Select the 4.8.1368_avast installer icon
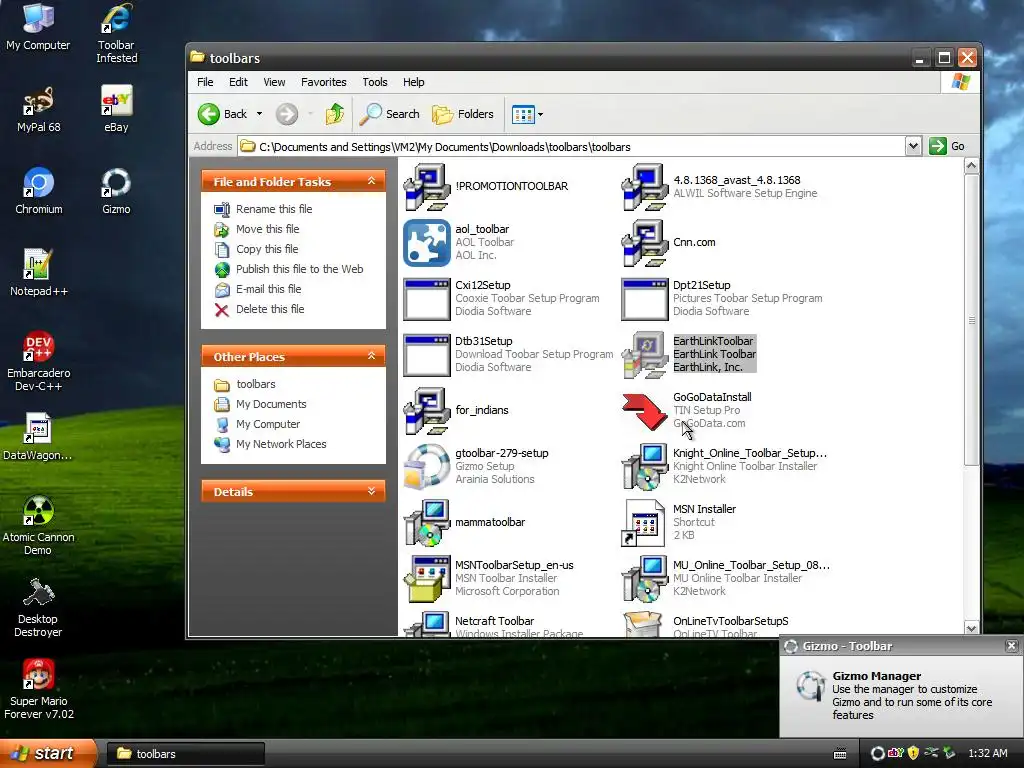Image resolution: width=1024 pixels, height=768 pixels. (x=645, y=187)
